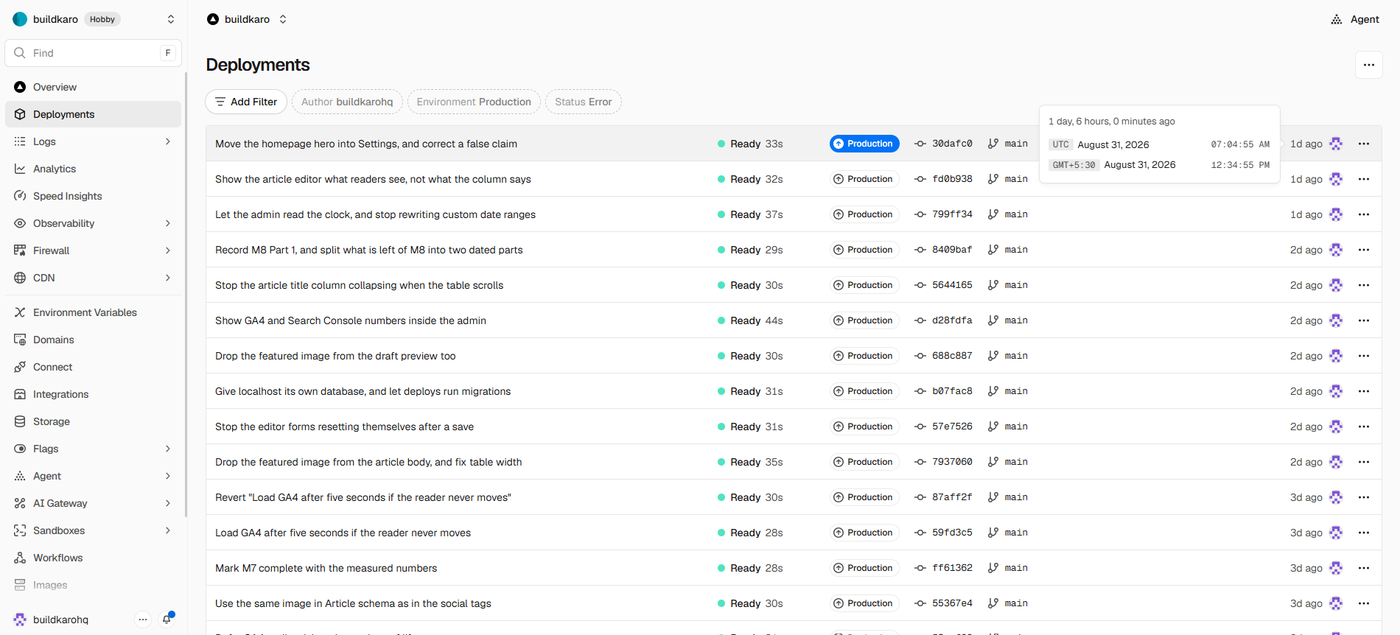
Task: Open the Overview page in sidebar
Action: pos(93,87)
